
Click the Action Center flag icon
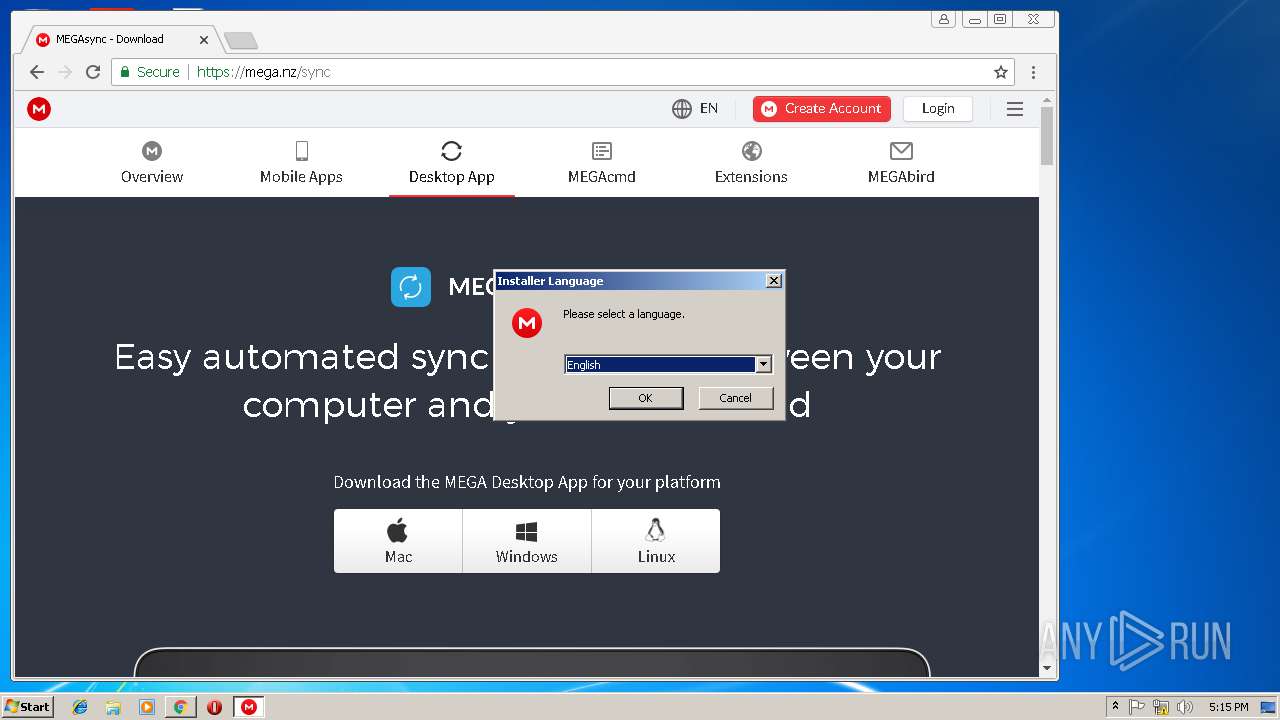(x=1137, y=707)
